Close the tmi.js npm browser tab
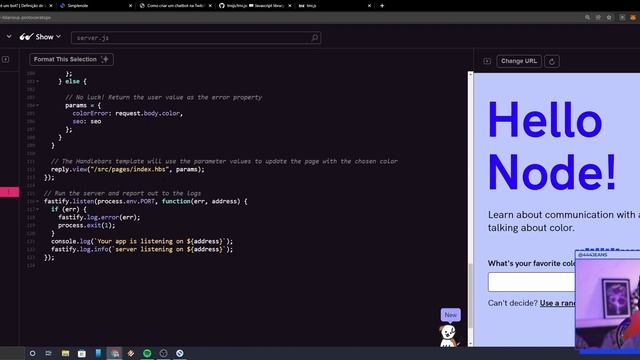The width and height of the screenshot is (640, 360). click(x=369, y=6)
